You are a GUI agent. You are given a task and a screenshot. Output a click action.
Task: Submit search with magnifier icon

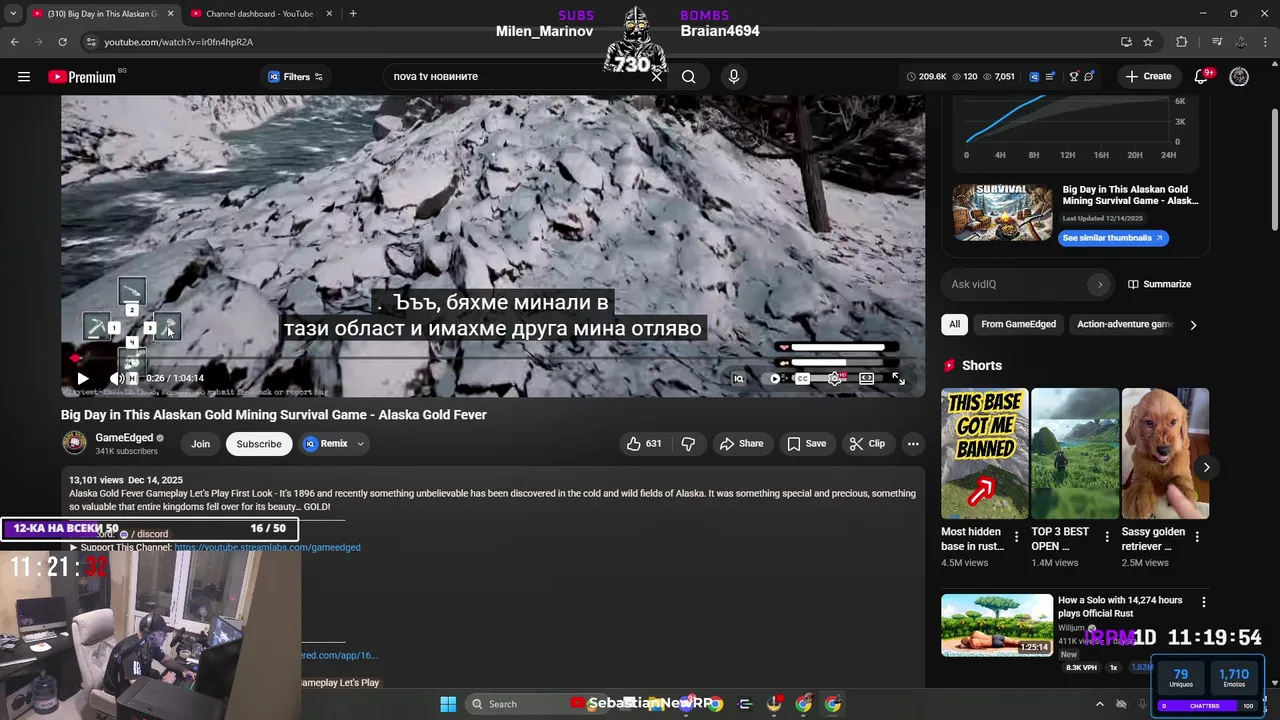tap(689, 76)
